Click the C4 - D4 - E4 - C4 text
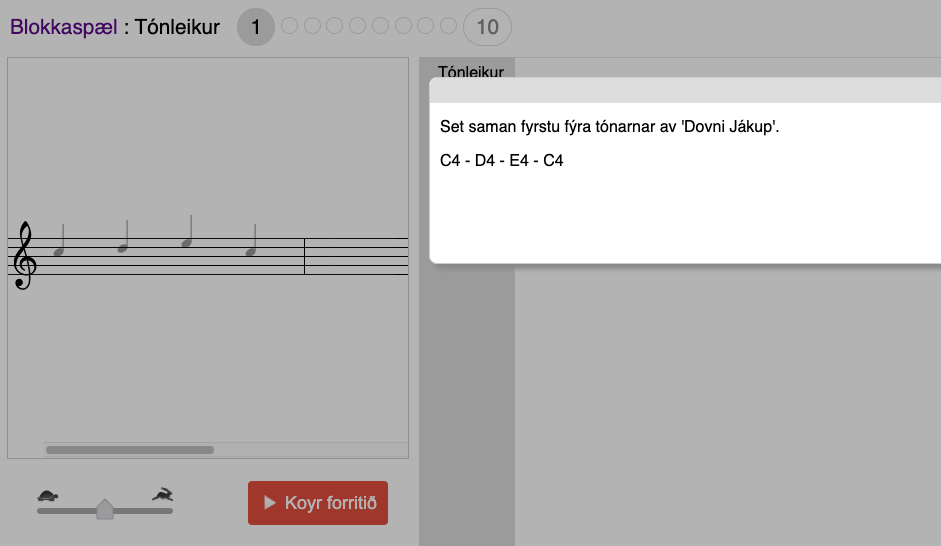This screenshot has width=941, height=546. point(502,160)
